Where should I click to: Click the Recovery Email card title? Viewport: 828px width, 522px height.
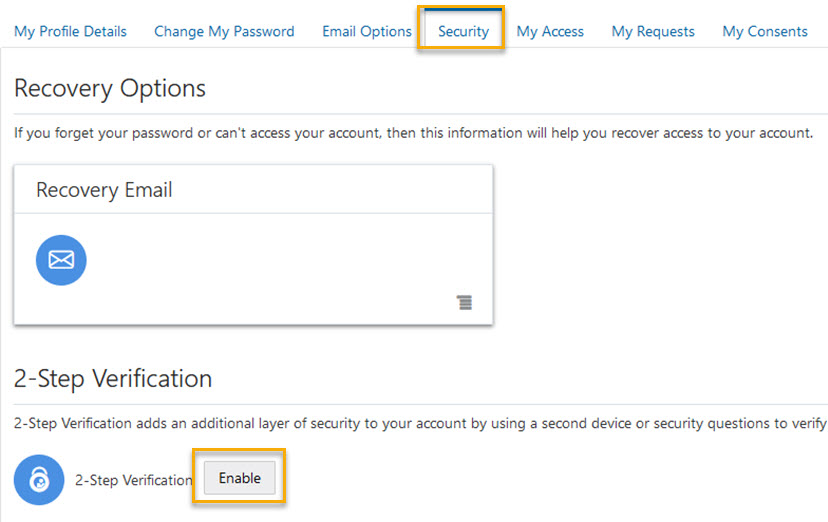[x=104, y=190]
